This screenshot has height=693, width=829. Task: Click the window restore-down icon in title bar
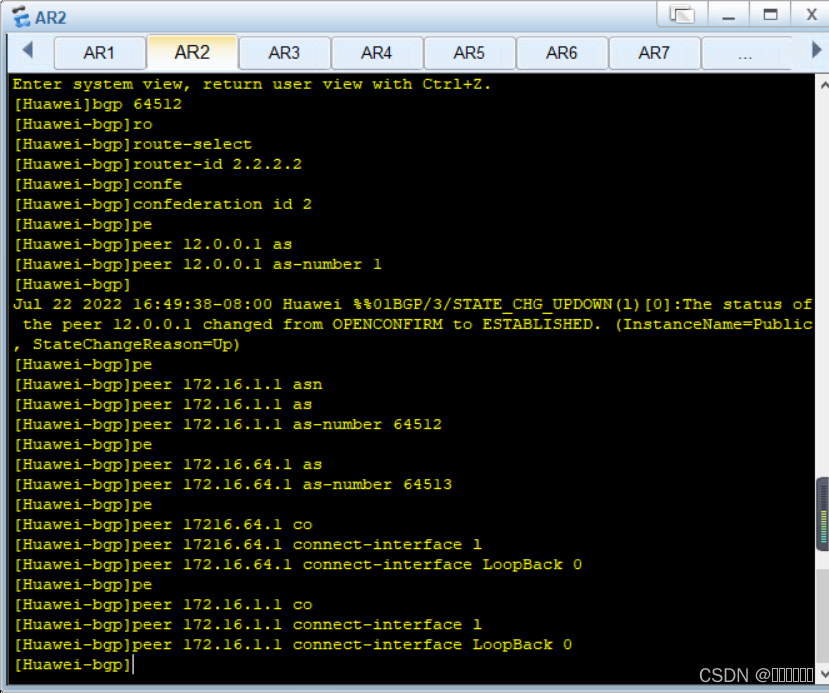pos(683,14)
